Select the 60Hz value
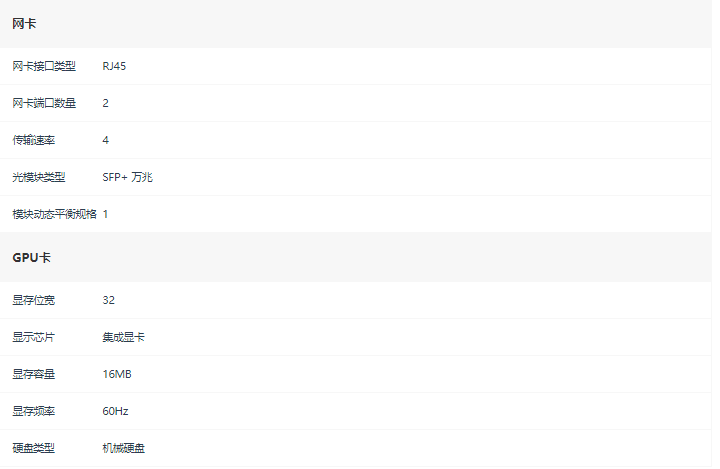The width and height of the screenshot is (720, 469). coord(115,412)
